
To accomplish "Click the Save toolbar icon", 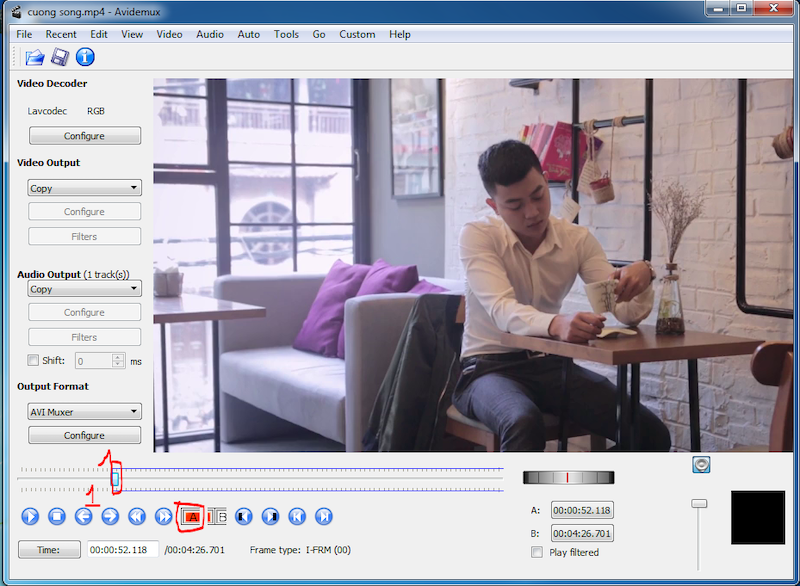I will coord(59,57).
